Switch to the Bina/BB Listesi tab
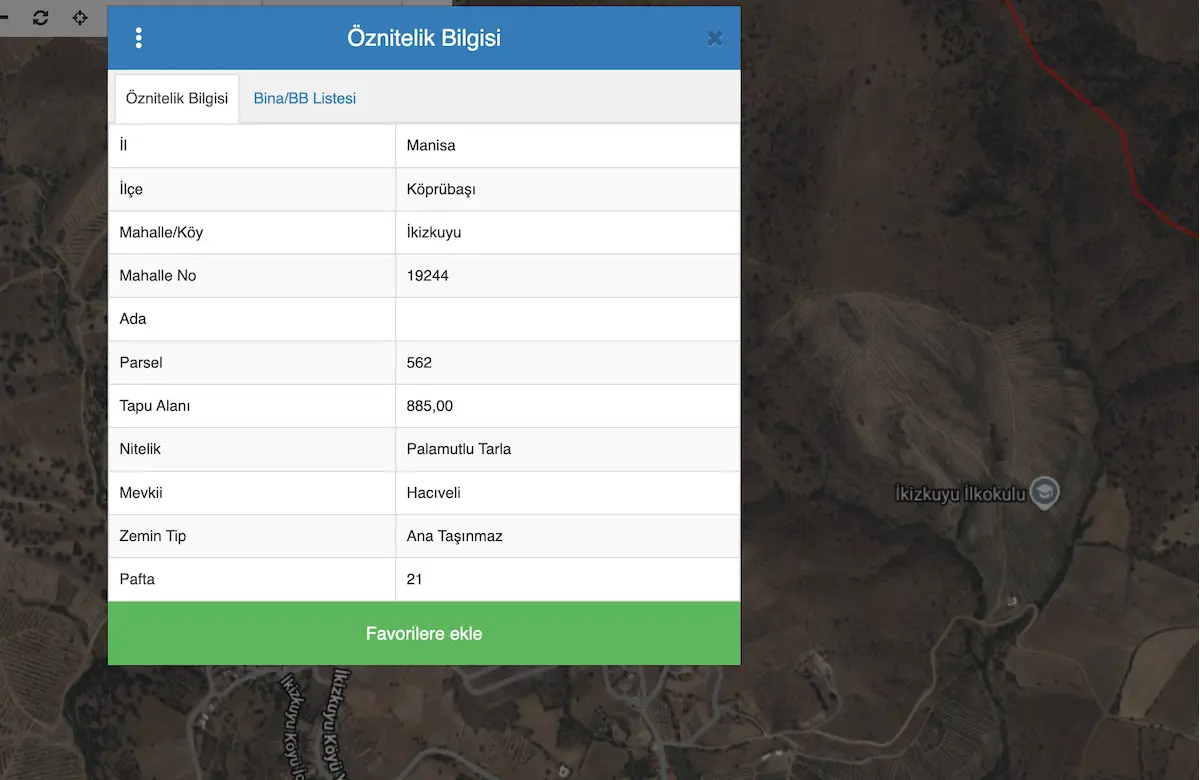Viewport: 1200px width, 780px height. 305,98
